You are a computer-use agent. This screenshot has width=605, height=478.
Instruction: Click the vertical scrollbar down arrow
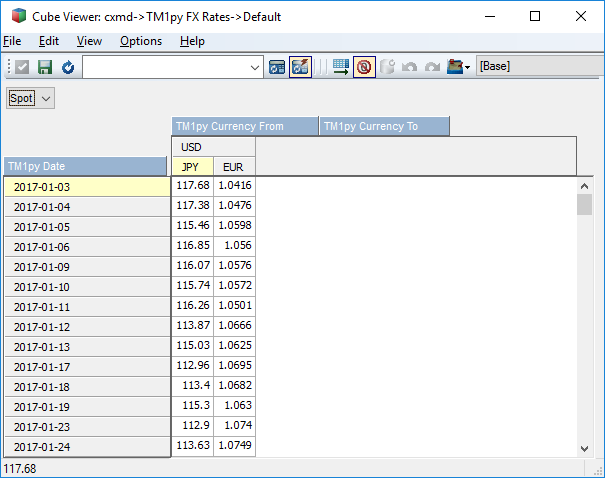click(x=586, y=449)
